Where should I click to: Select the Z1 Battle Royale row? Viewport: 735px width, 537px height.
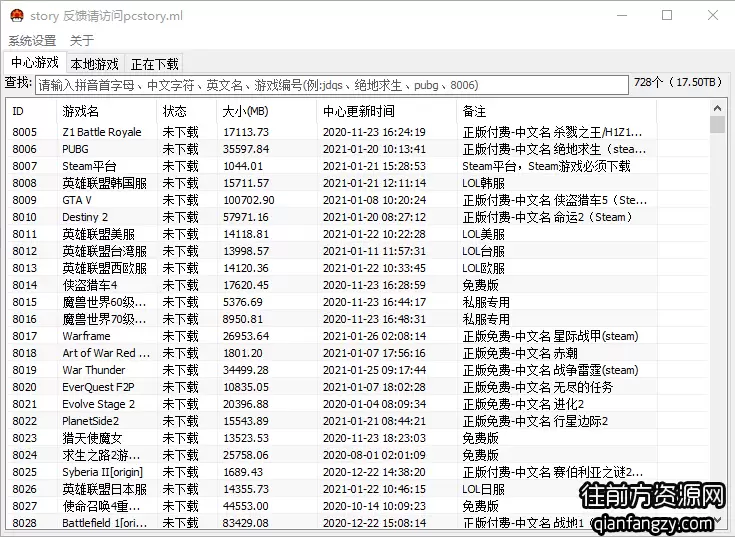(358, 132)
